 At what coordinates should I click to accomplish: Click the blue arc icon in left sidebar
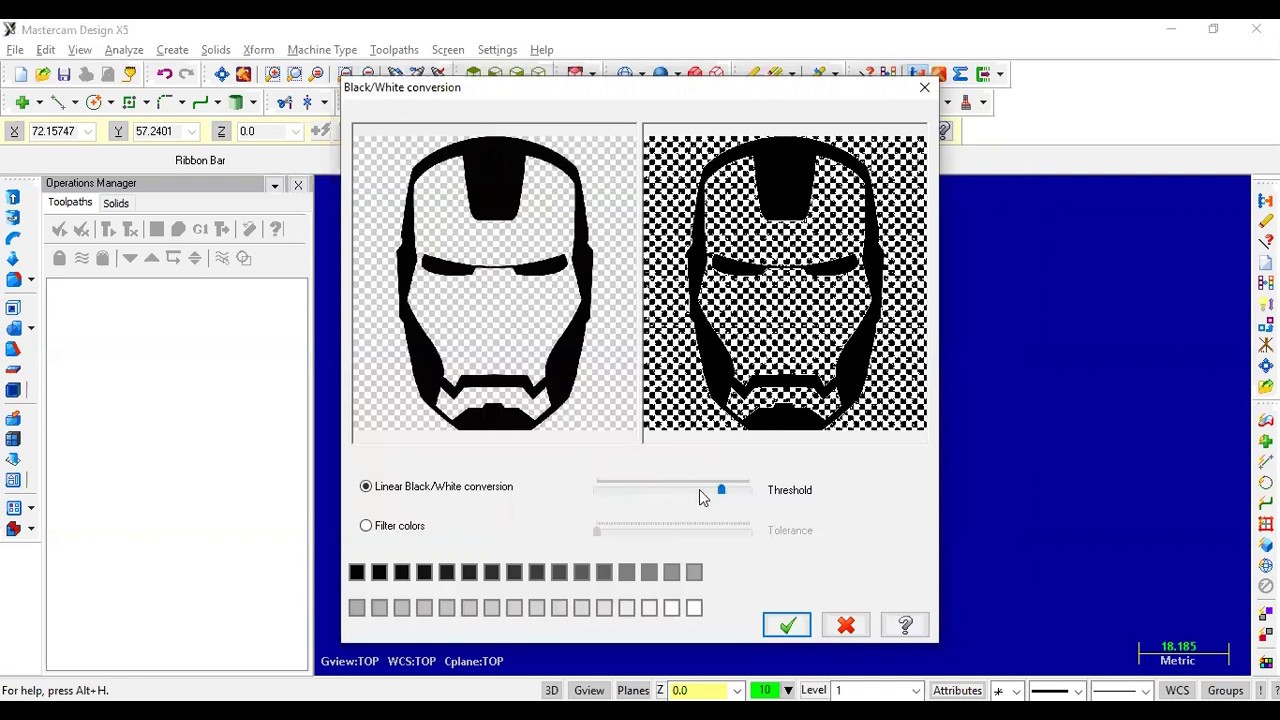click(x=13, y=238)
